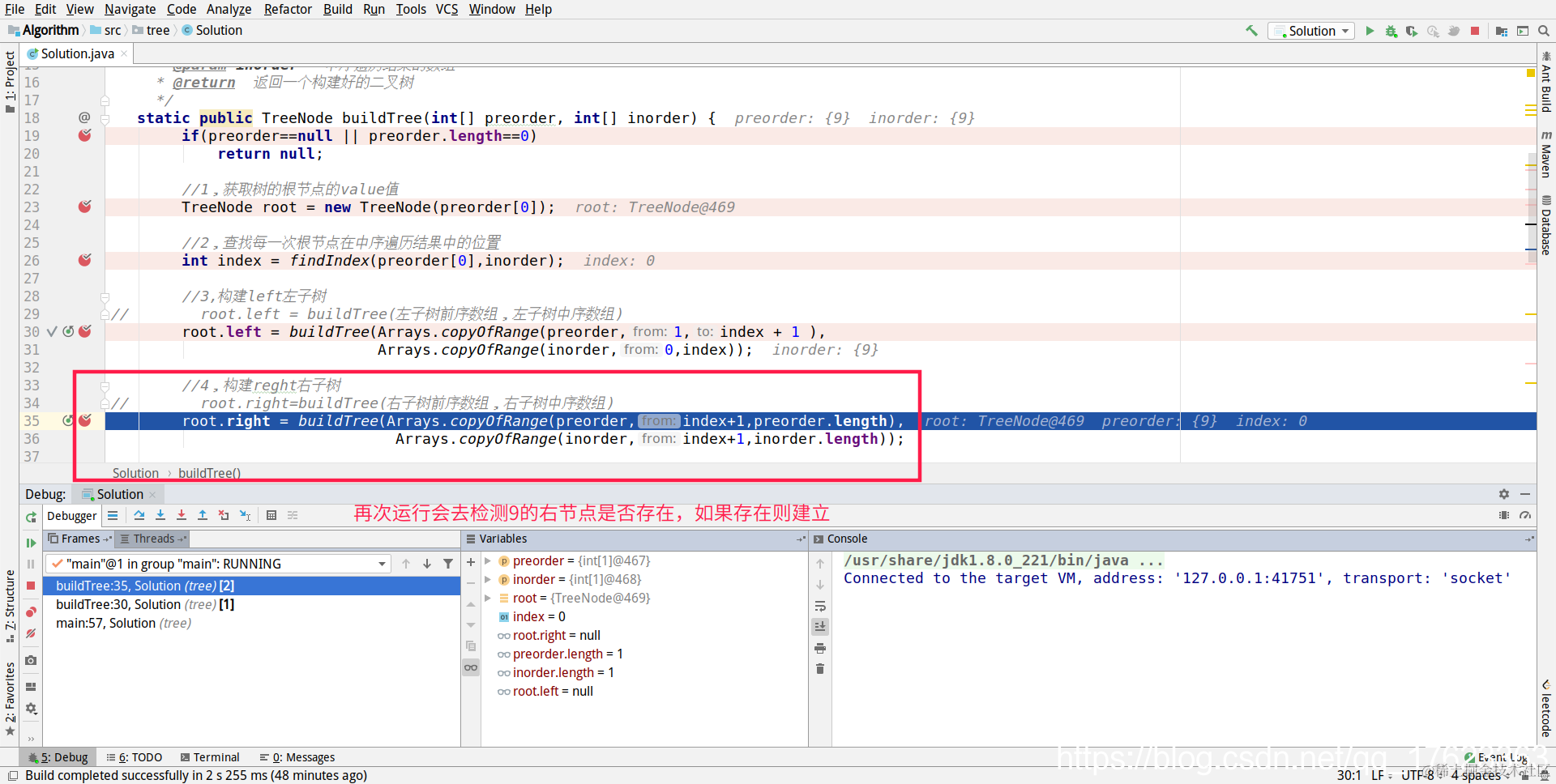The image size is (1556, 784).
Task: Expand the preorder variable node
Action: click(488, 560)
